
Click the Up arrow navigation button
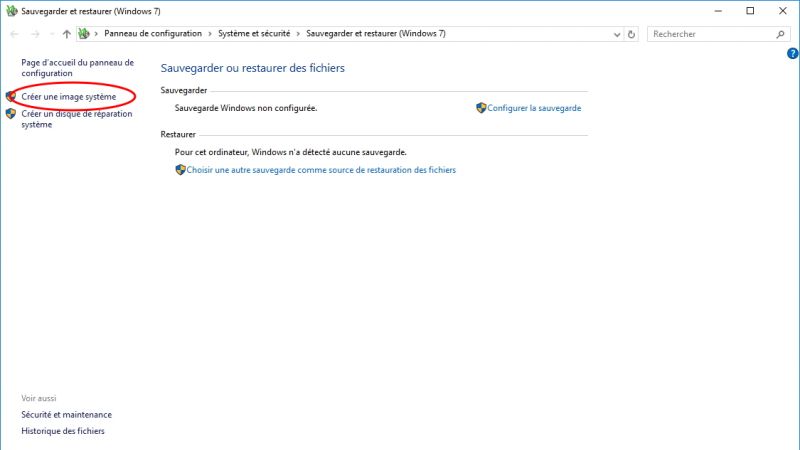click(x=66, y=34)
